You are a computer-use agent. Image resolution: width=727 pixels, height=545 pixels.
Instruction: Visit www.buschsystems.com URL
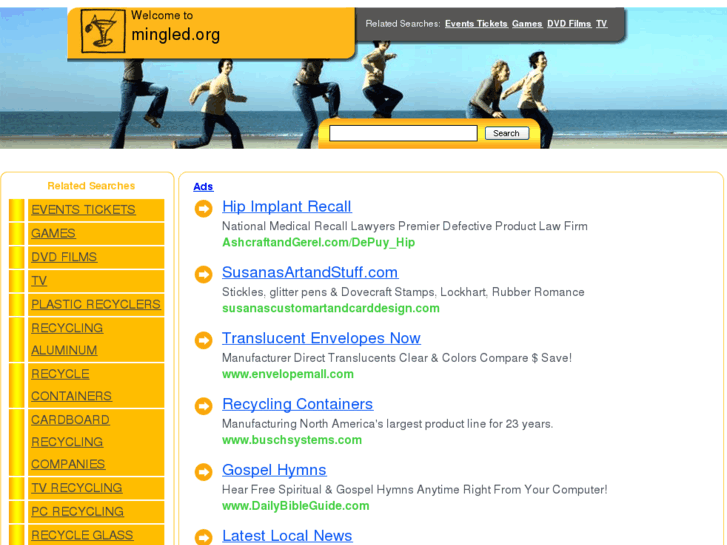[x=292, y=440]
